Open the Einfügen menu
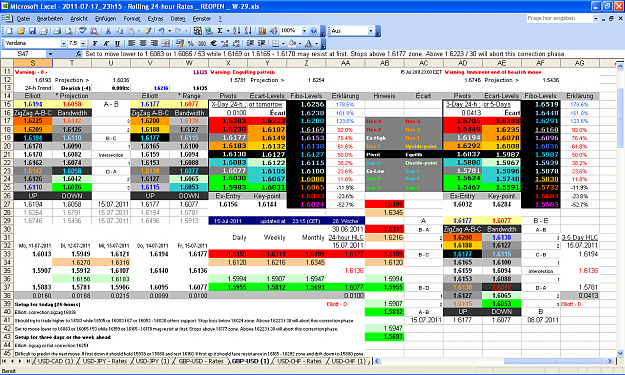 click(105, 18)
